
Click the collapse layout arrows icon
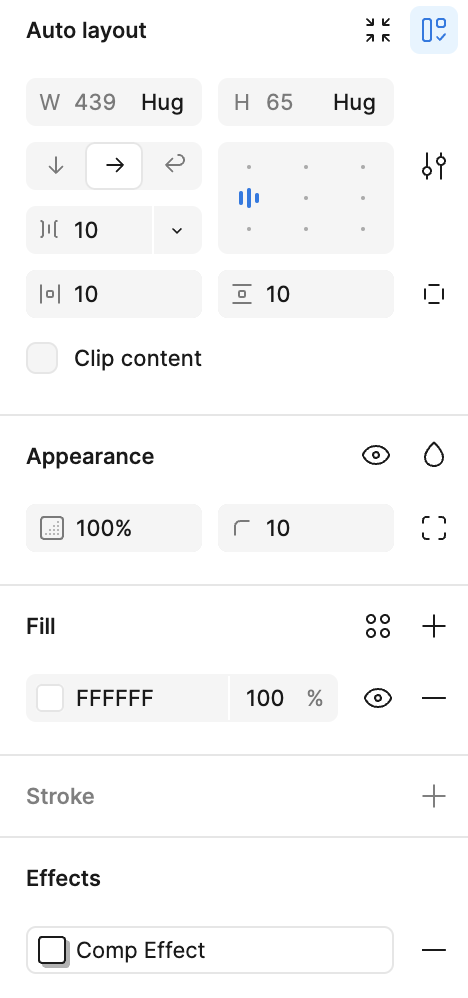coord(378,30)
